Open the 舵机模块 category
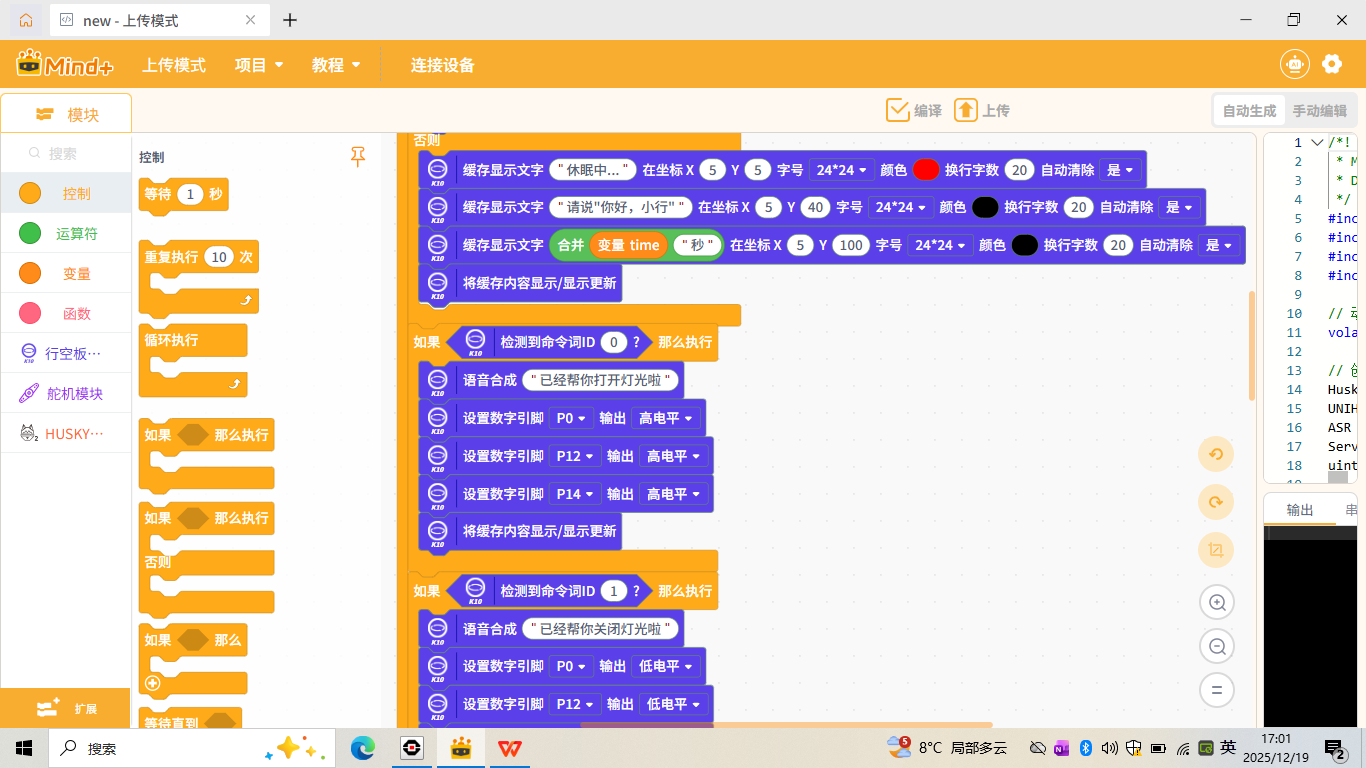 (66, 392)
